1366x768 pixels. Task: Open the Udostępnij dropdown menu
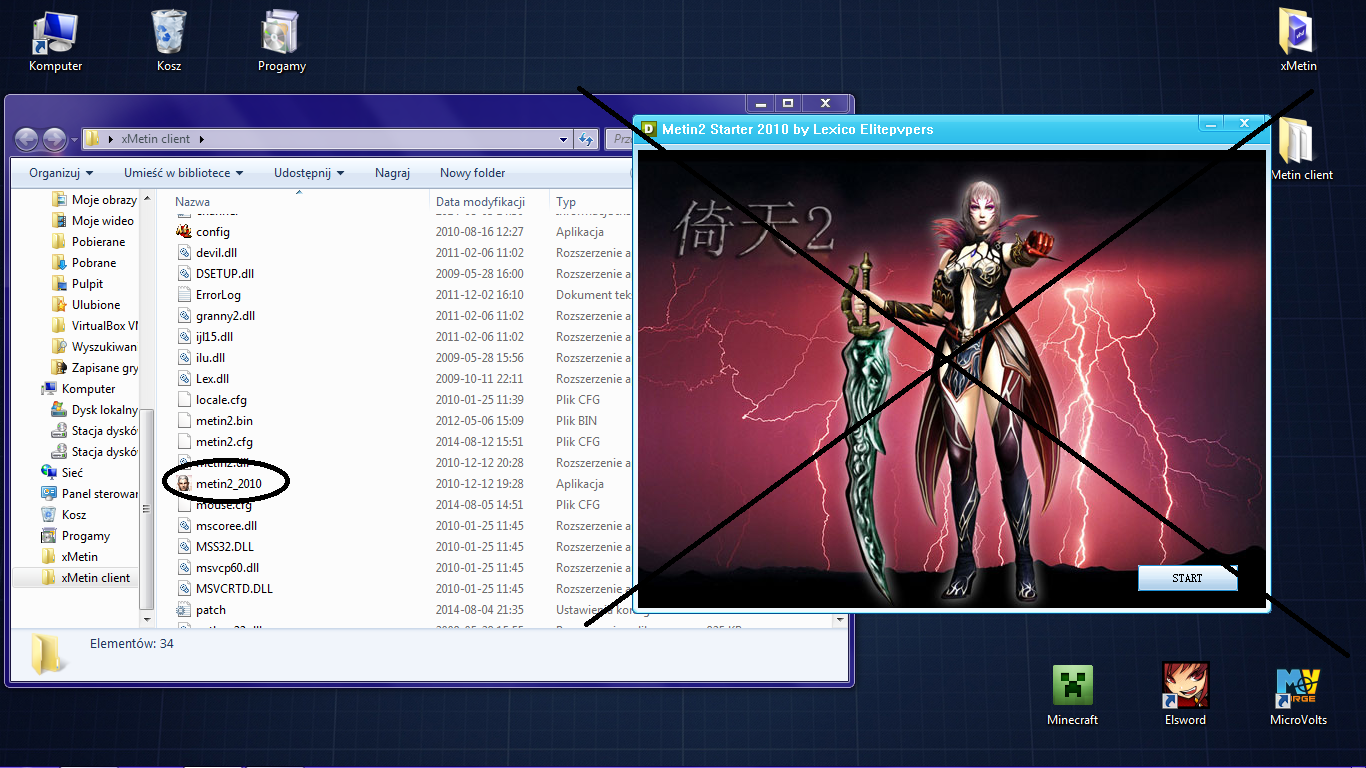pos(309,173)
